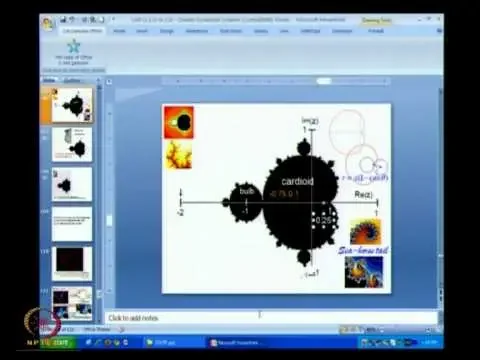480x360 pixels.
Task: Open the Review ribbon tab
Action: [261, 31]
